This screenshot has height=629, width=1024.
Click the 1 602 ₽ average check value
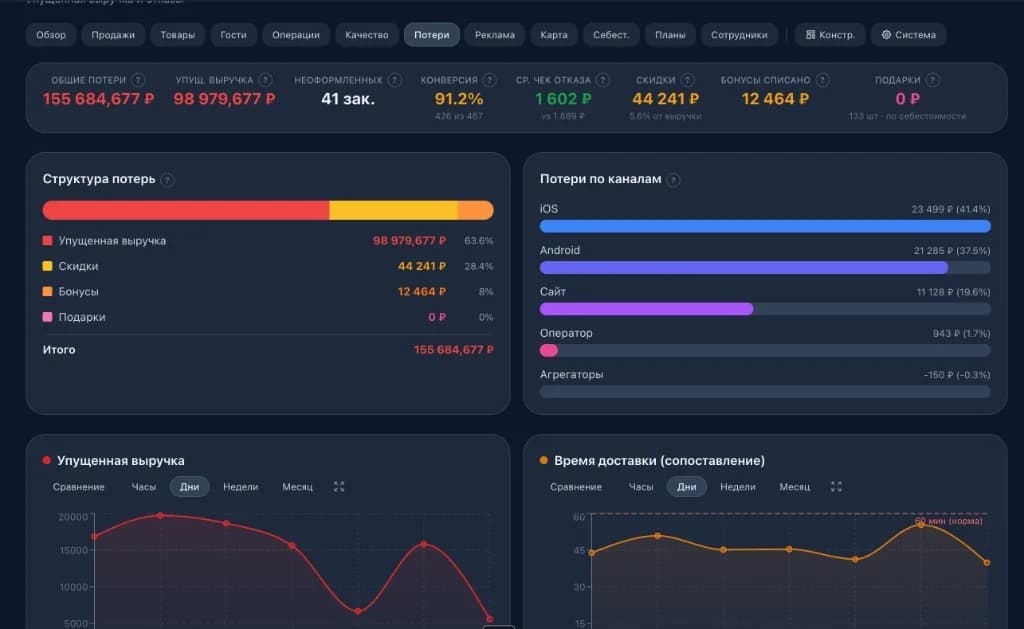[563, 99]
